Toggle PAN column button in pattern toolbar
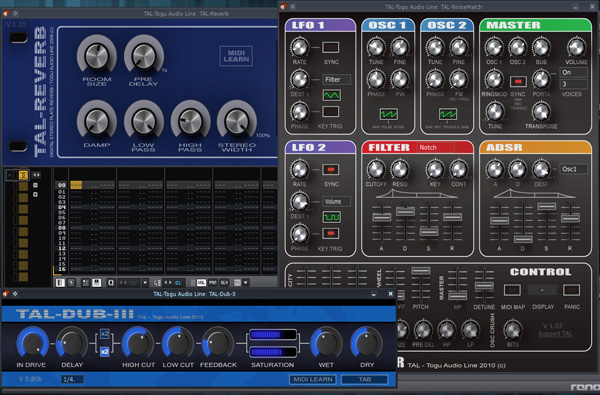Viewport: 600px width, 395px height. [212, 283]
